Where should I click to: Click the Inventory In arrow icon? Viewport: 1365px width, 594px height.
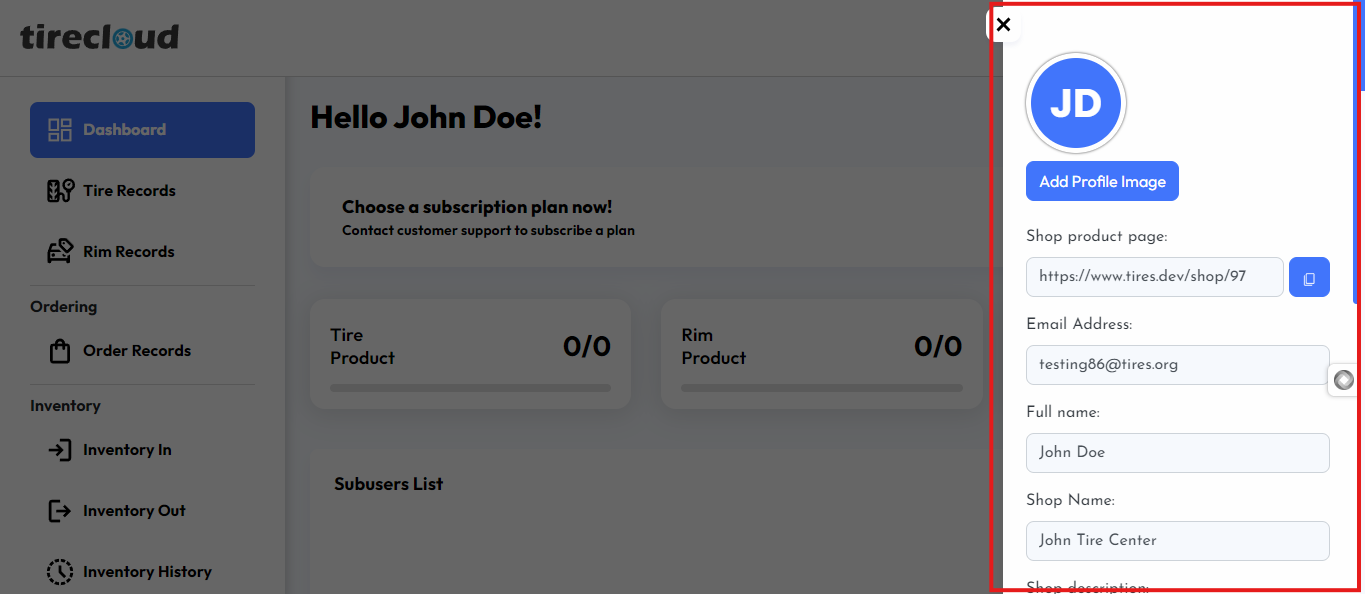pos(60,450)
